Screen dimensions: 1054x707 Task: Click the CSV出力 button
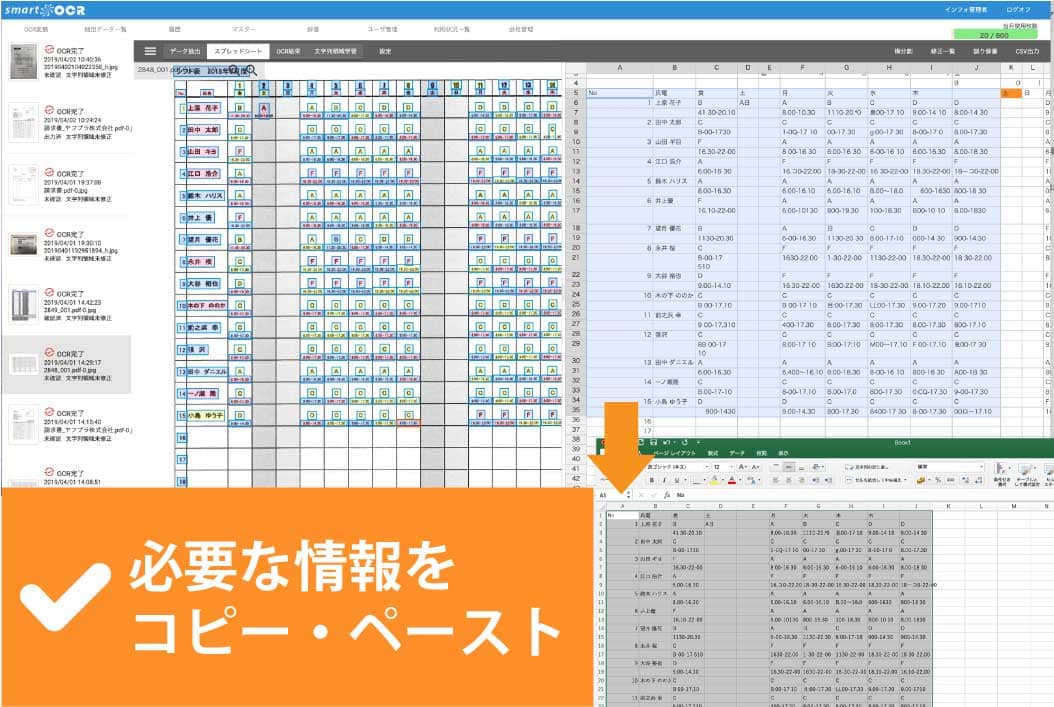[x=1027, y=51]
